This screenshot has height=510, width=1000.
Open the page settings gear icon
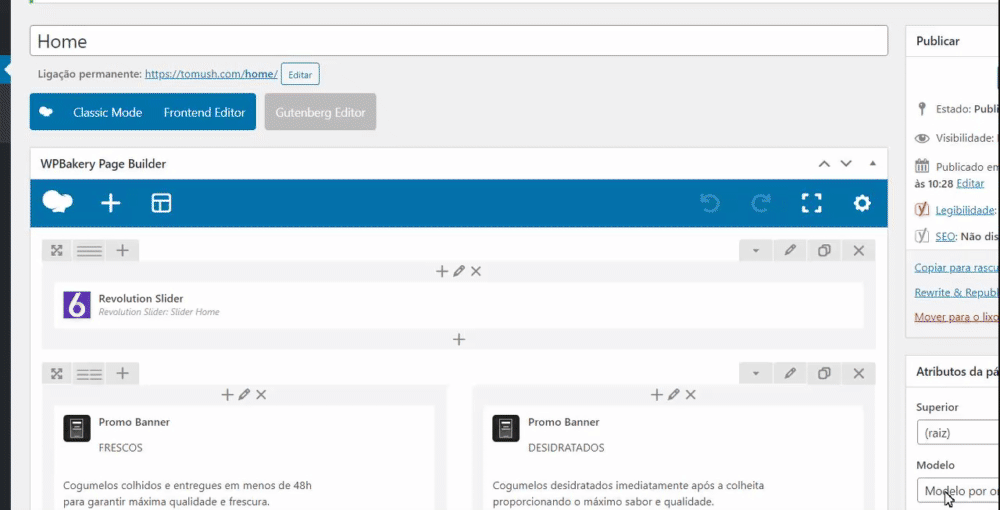pos(862,203)
